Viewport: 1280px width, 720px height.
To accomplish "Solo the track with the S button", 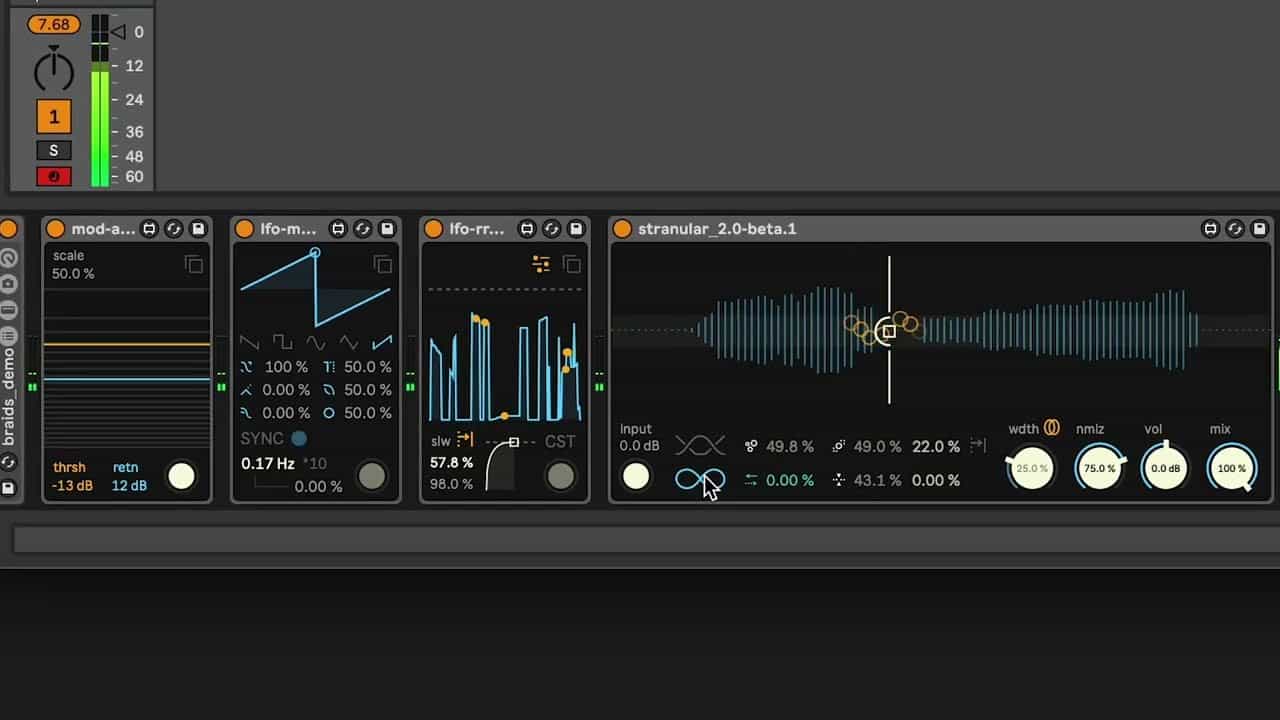I will [54, 150].
